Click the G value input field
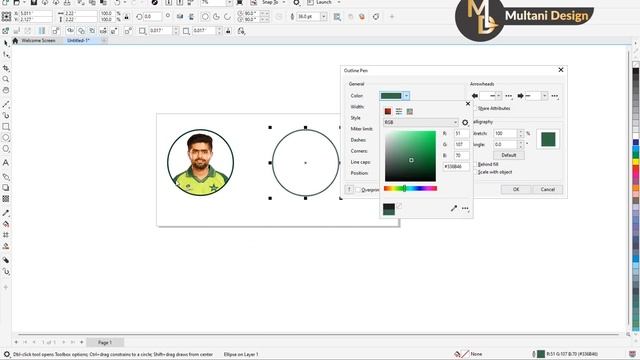 462,144
